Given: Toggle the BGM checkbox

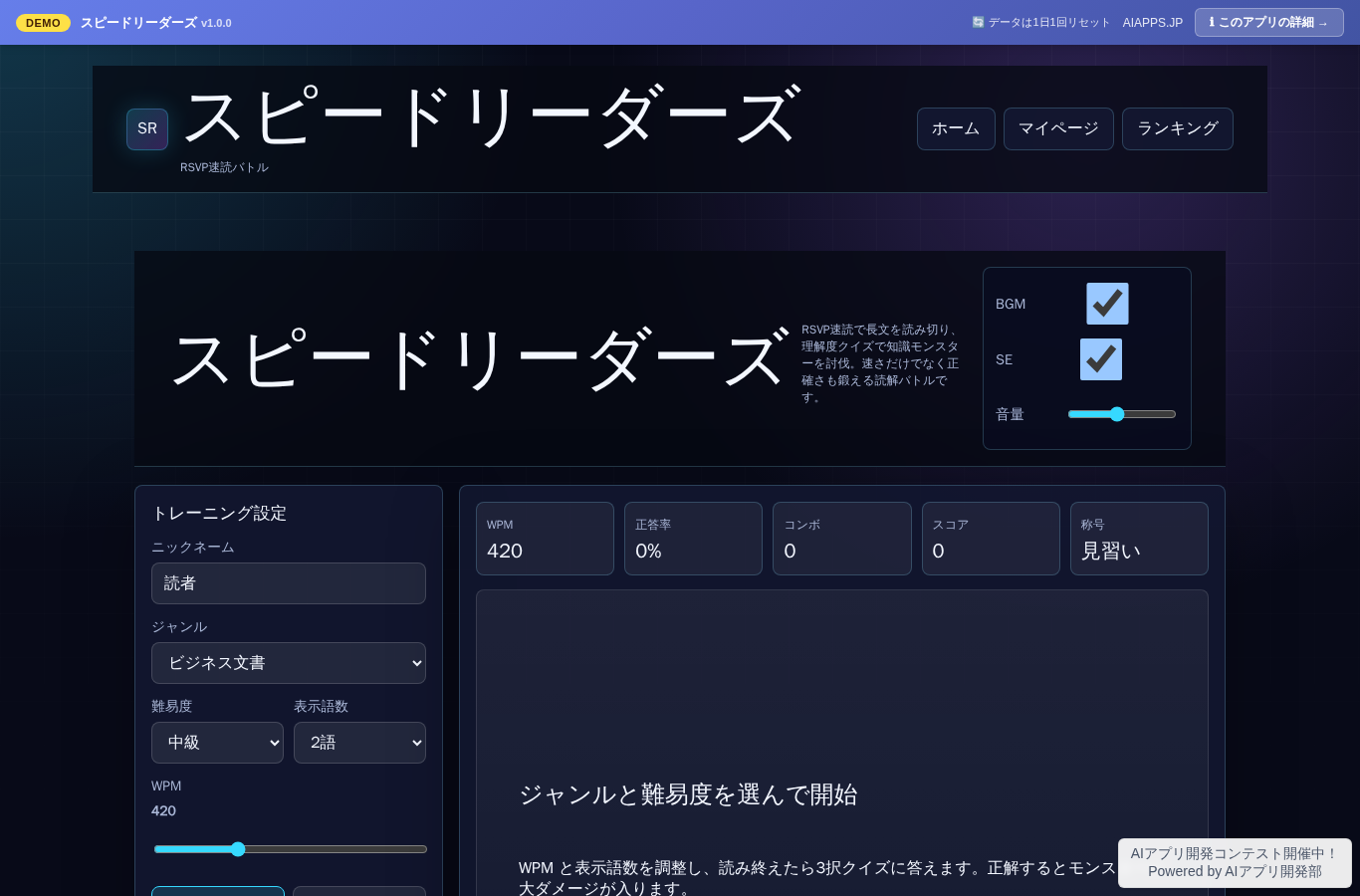Looking at the screenshot, I should pyautogui.click(x=1107, y=304).
